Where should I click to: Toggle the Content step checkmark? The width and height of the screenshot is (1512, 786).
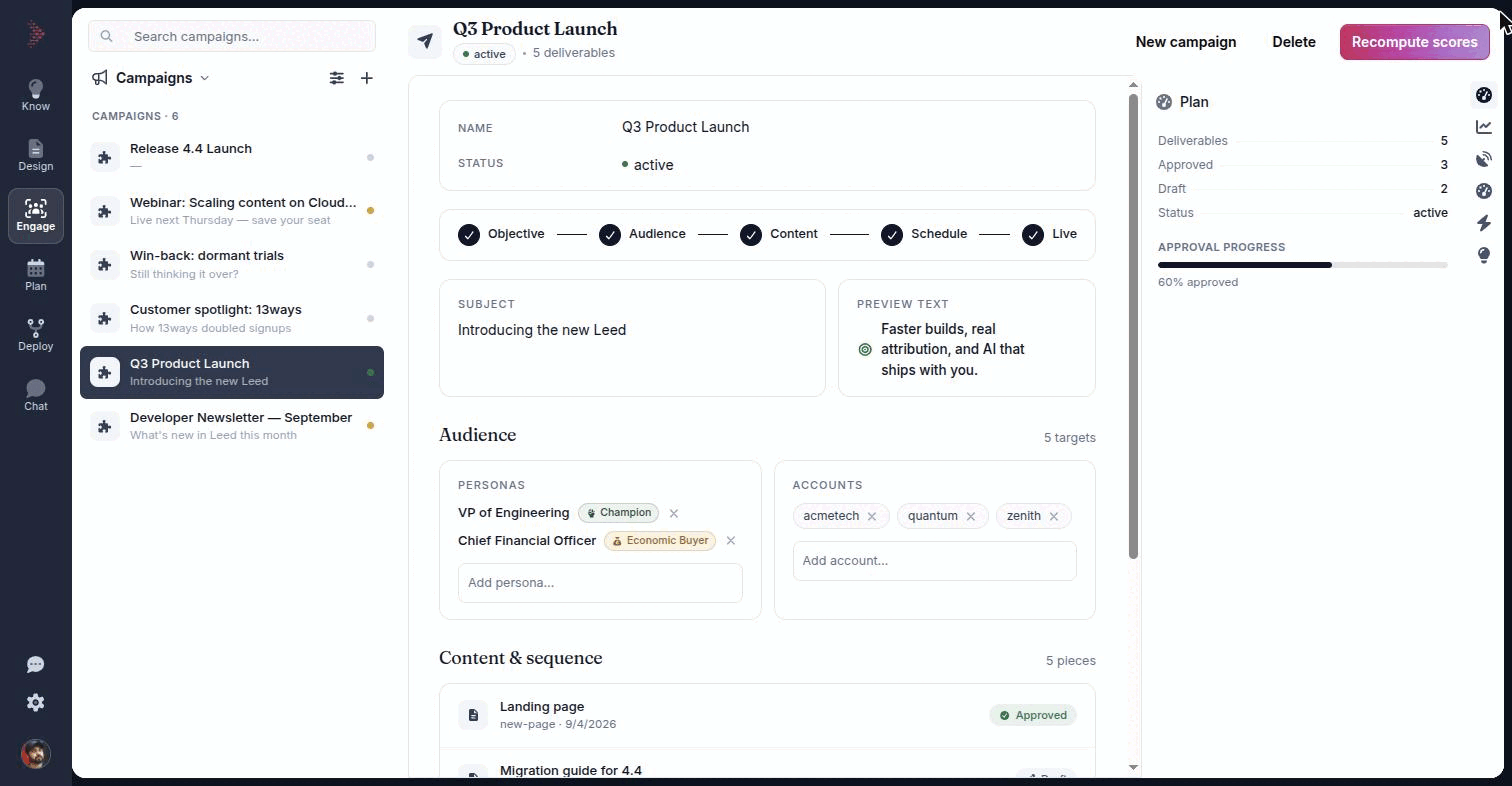point(751,235)
